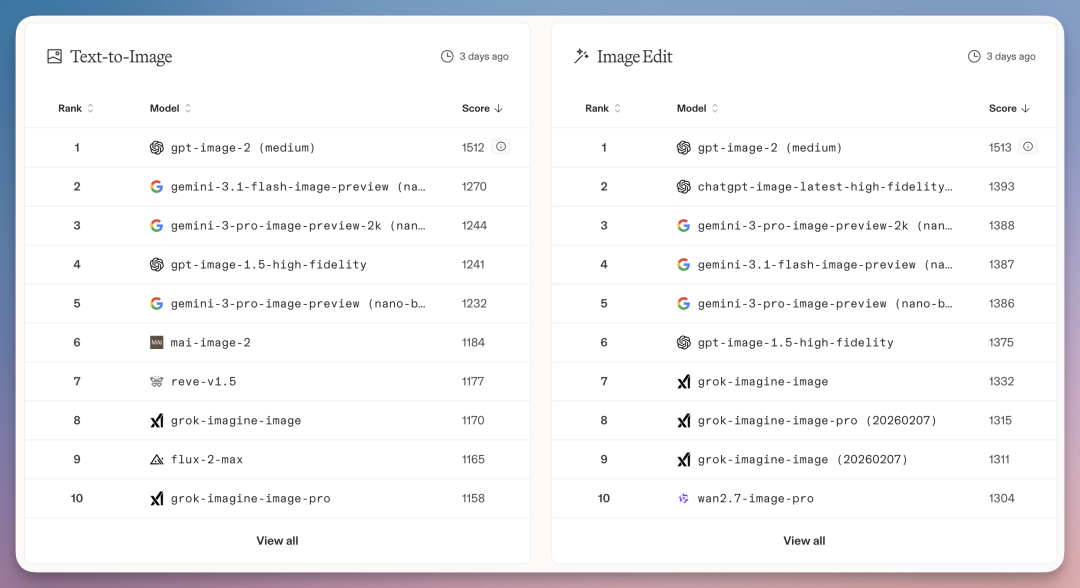Open the Image Edit leaderboard heading
This screenshot has width=1080, height=588.
coord(634,57)
